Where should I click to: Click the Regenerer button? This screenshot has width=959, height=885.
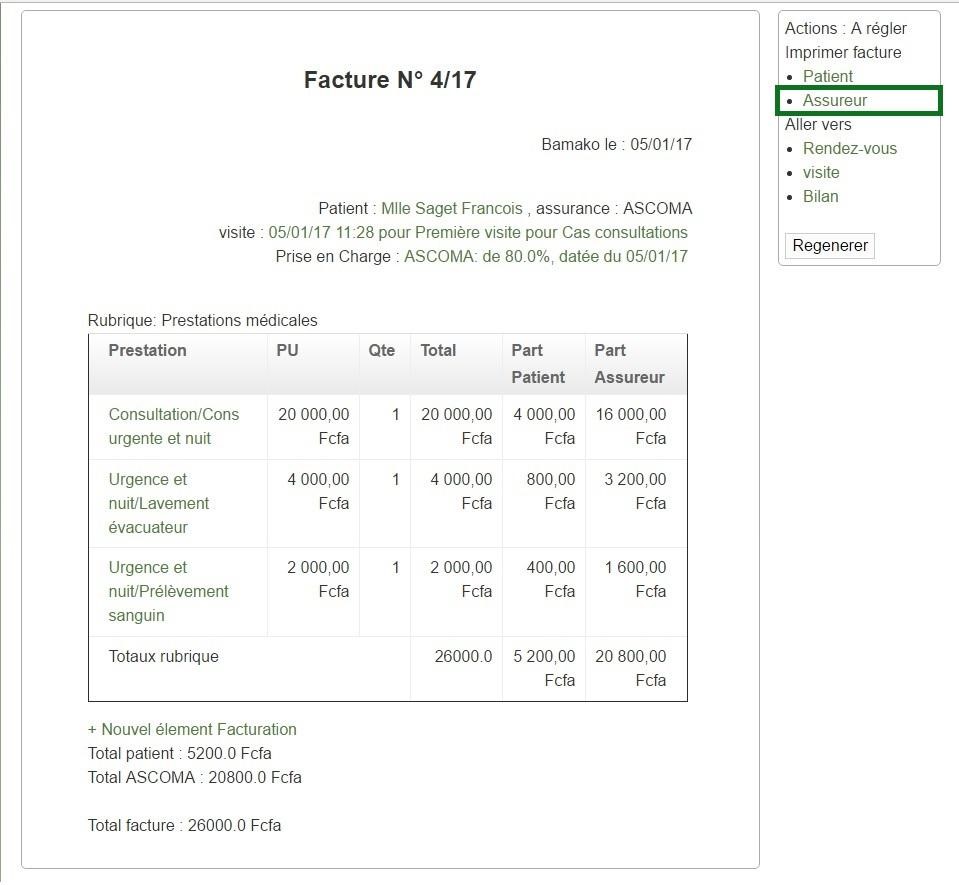pyautogui.click(x=830, y=245)
